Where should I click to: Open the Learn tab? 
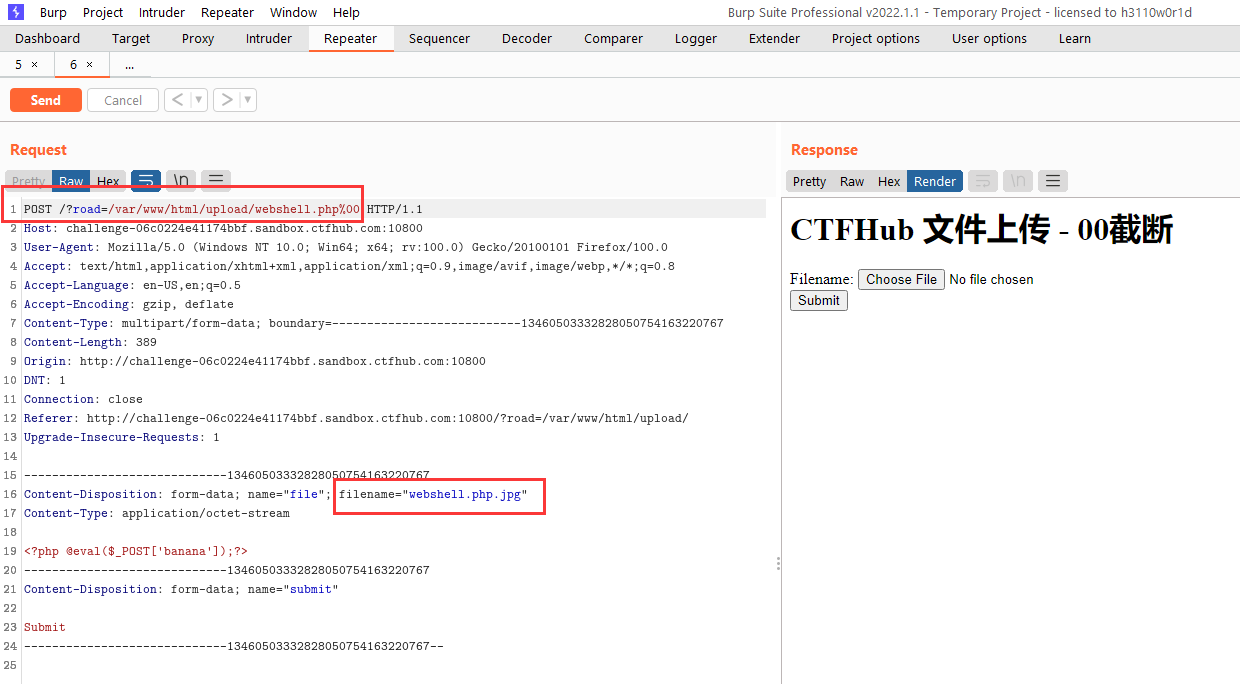(1075, 38)
